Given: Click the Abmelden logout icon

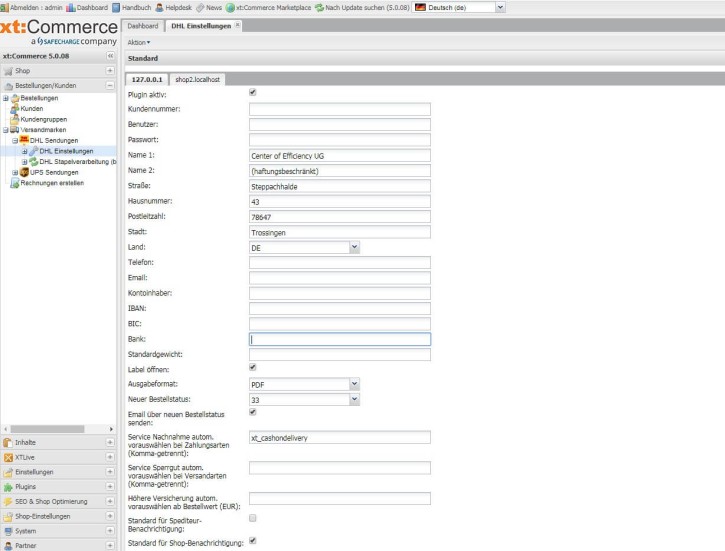Looking at the screenshot, I should [5, 7].
